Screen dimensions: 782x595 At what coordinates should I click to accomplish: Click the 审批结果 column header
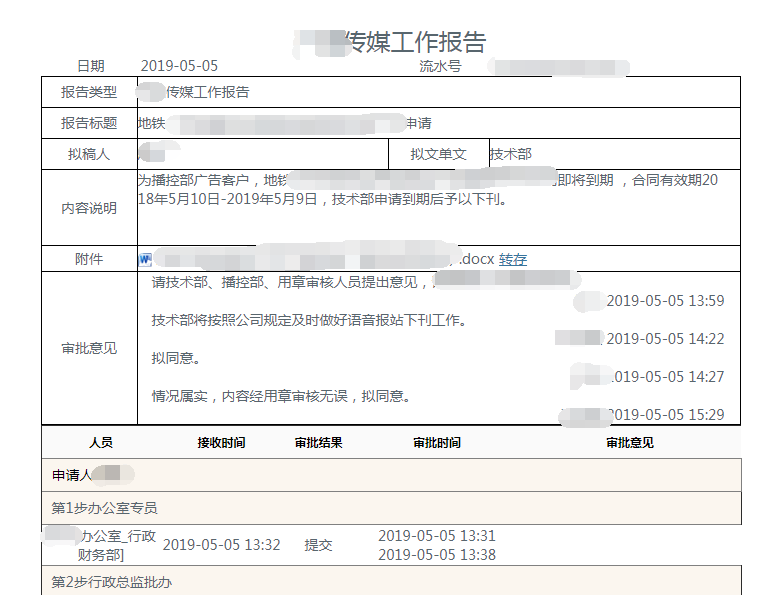[318, 442]
